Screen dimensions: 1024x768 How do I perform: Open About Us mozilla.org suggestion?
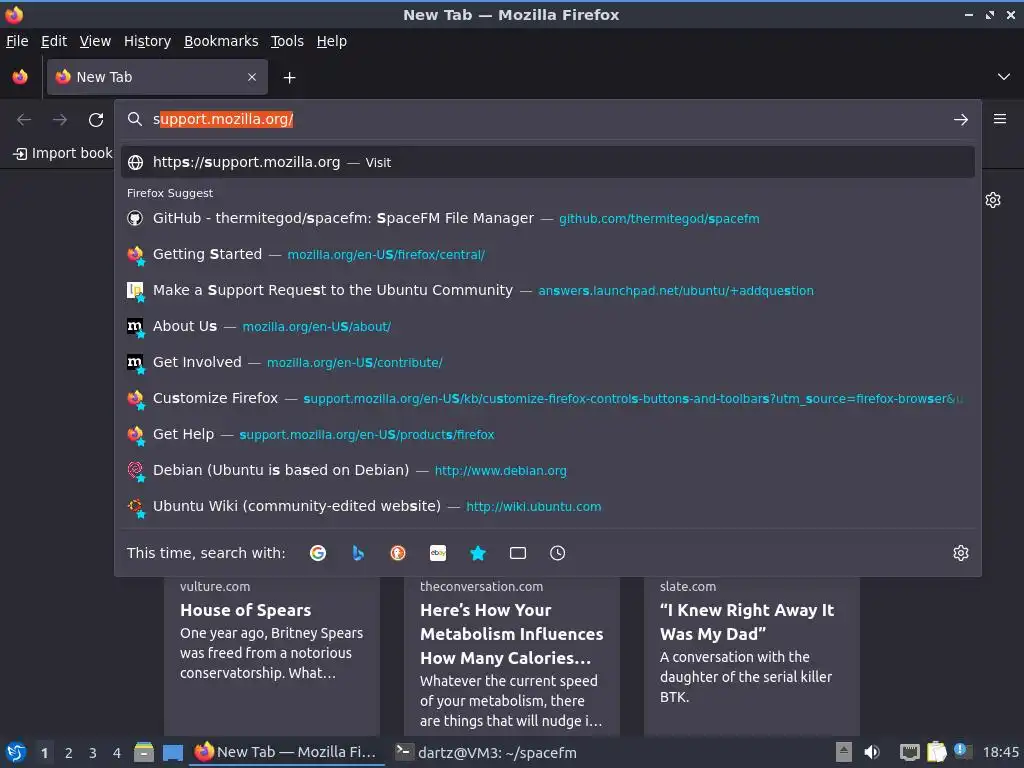tap(548, 327)
